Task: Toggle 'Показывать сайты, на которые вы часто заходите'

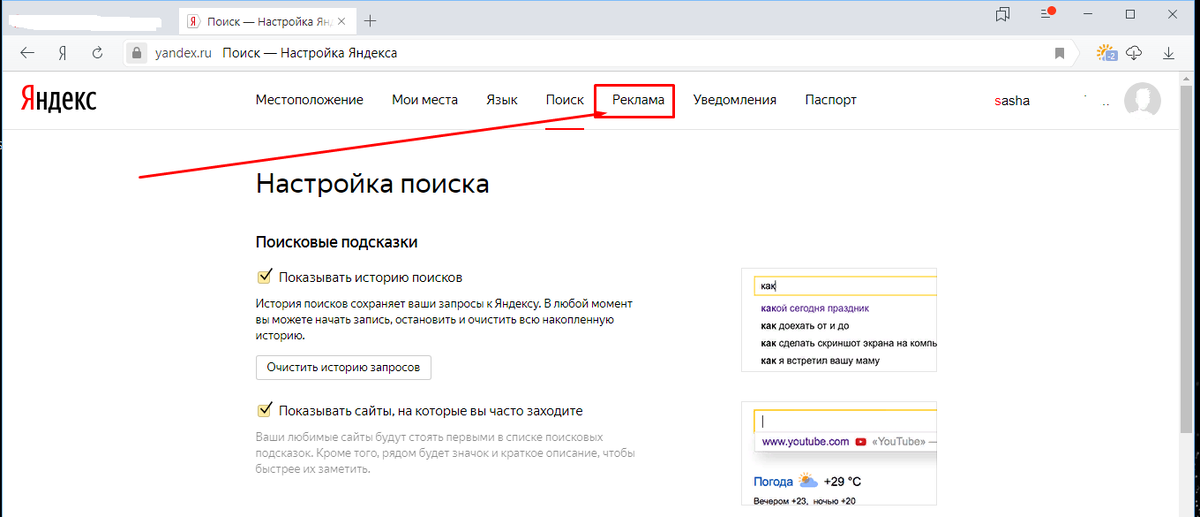Action: [x=265, y=410]
